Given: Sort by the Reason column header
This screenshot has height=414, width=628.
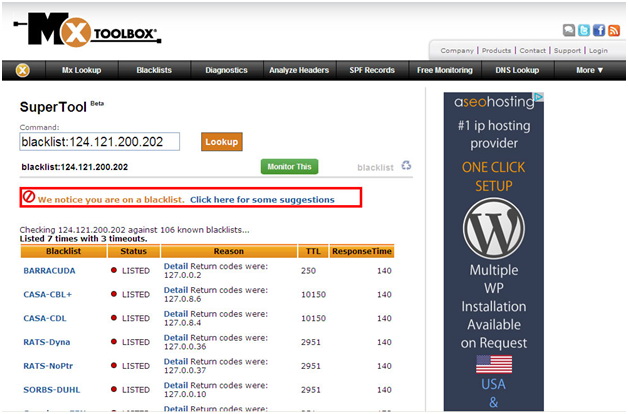Looking at the screenshot, I should tap(228, 251).
